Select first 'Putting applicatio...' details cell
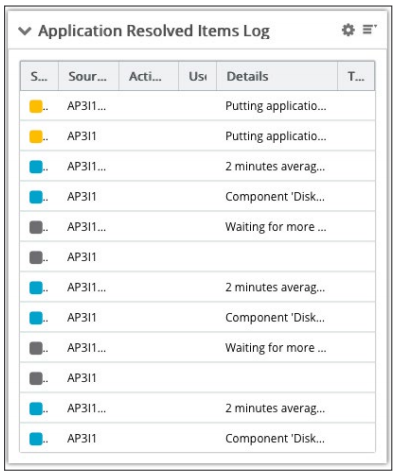The image size is (397, 476). tap(276, 106)
